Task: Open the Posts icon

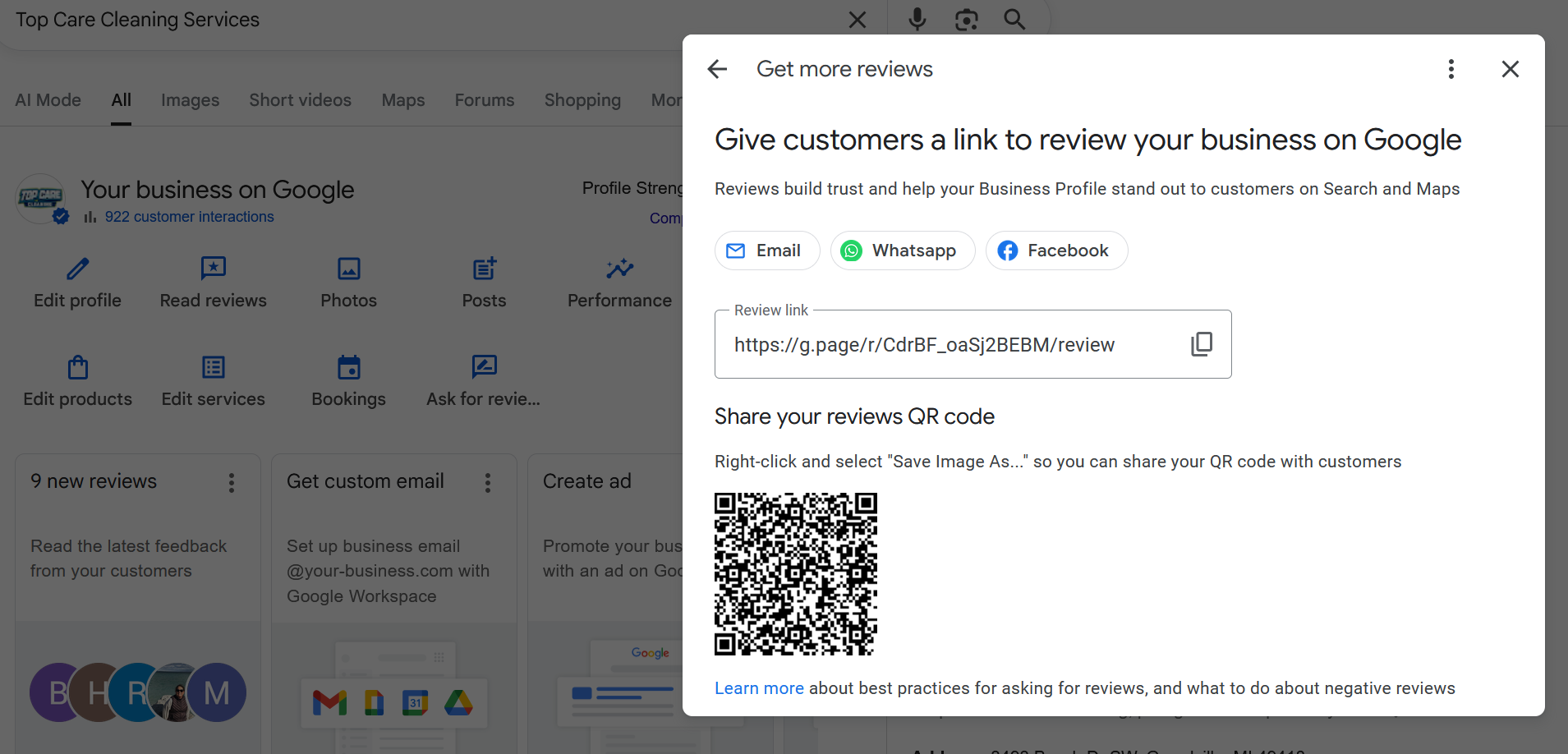Action: pos(485,269)
